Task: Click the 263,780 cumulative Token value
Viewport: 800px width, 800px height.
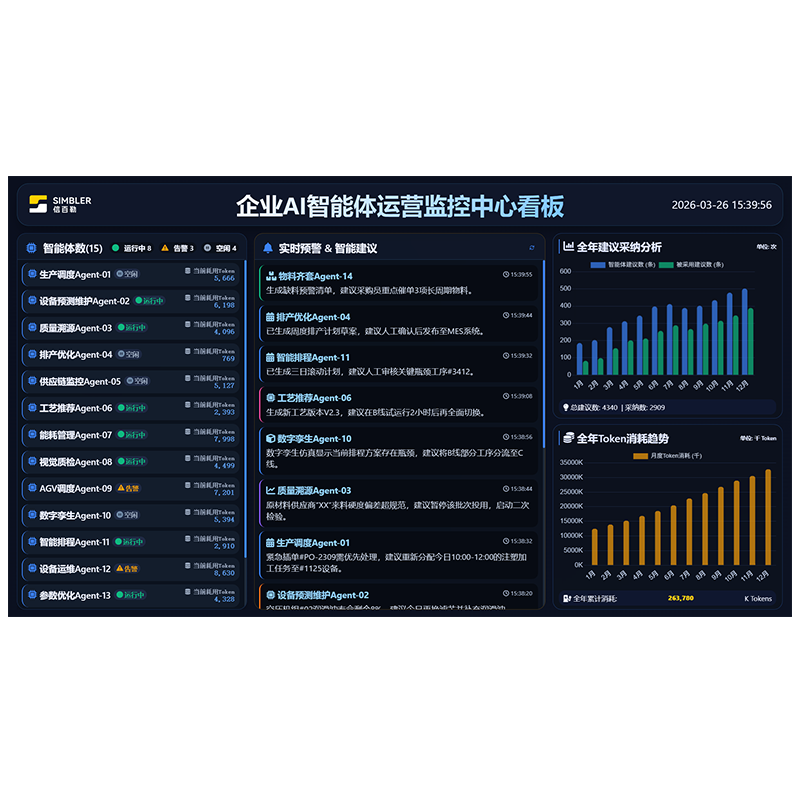Action: (679, 598)
